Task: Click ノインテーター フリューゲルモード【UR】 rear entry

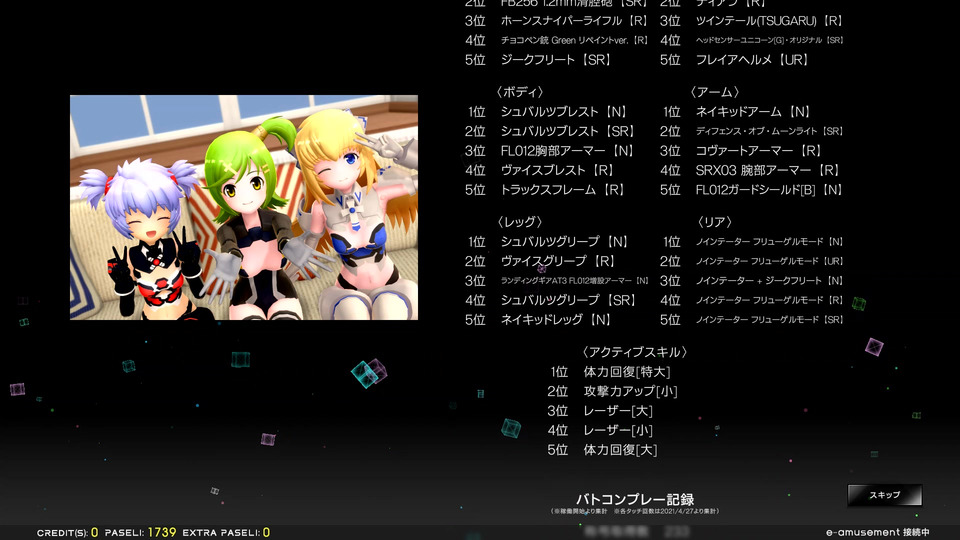Action: (x=770, y=261)
